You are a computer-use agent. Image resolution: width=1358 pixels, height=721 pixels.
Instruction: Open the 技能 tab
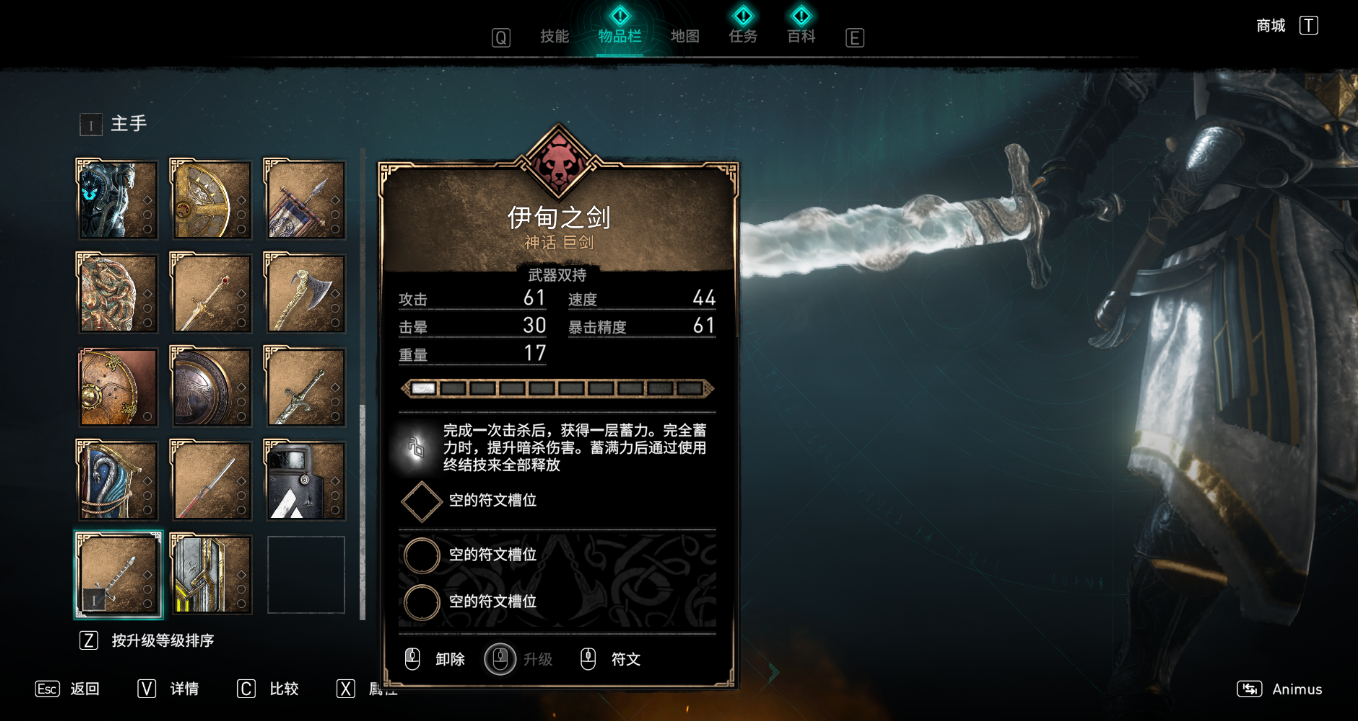554,37
